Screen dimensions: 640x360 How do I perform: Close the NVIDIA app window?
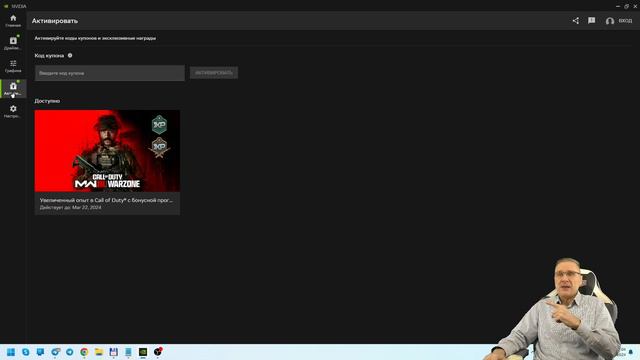(635, 6)
